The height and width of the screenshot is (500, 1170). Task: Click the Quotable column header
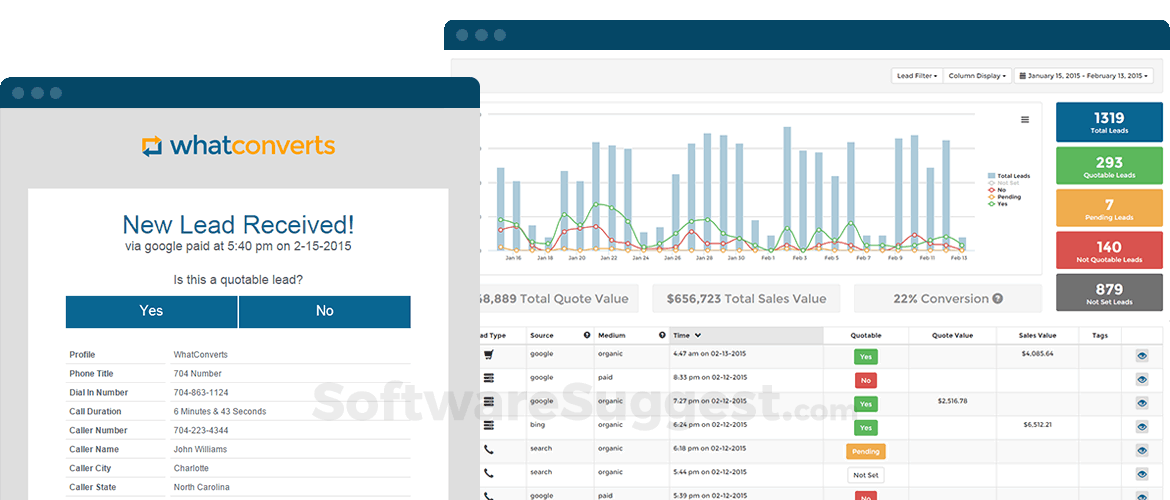click(x=865, y=335)
